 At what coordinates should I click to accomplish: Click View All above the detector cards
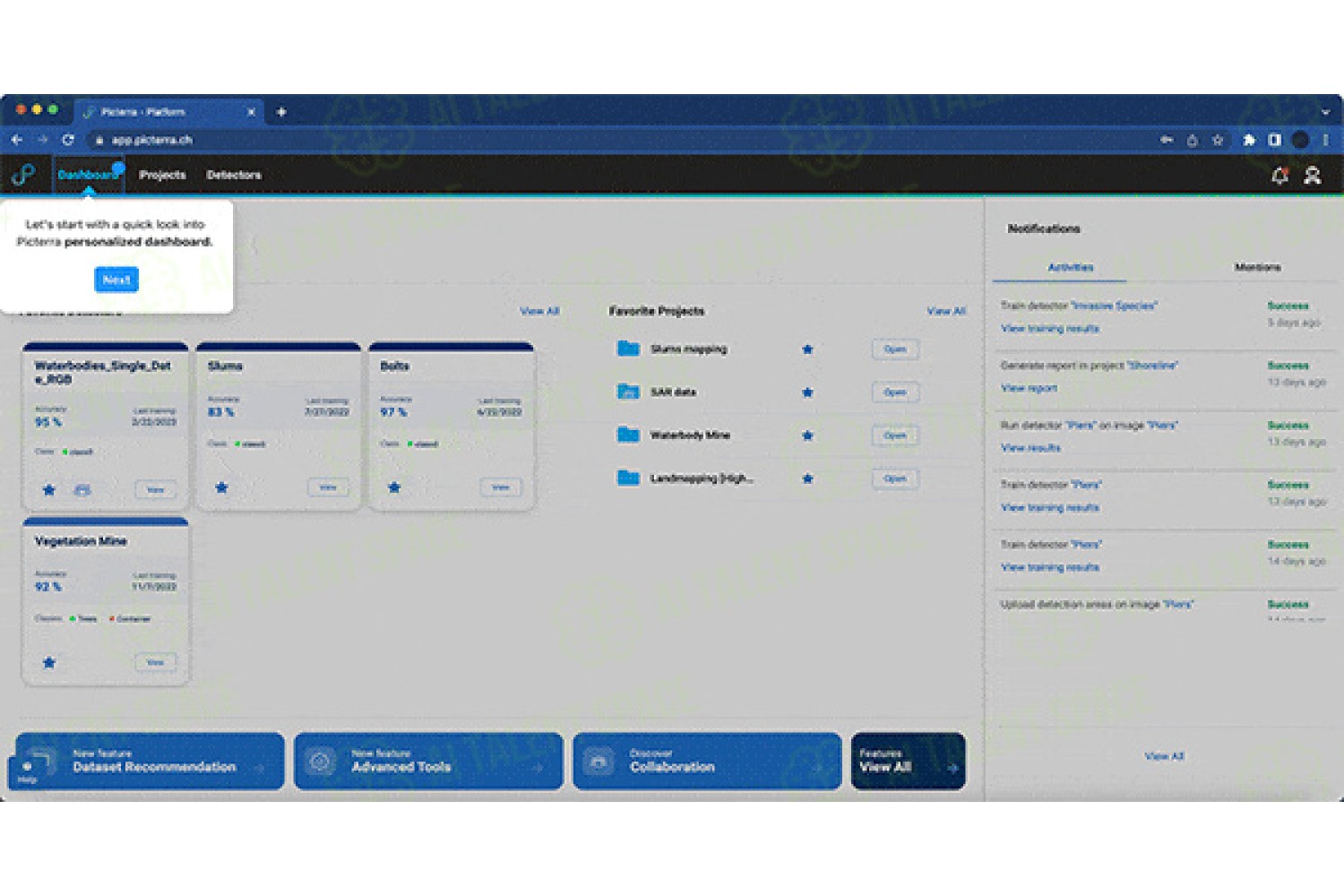(x=539, y=311)
